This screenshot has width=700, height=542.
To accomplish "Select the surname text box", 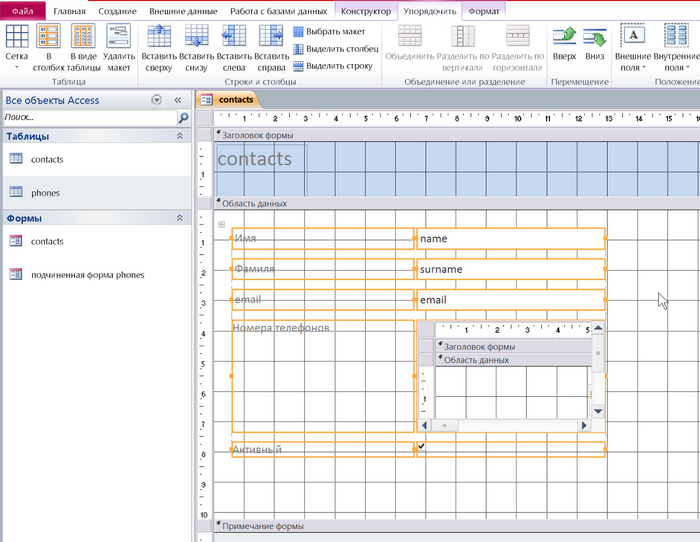I will point(511,269).
